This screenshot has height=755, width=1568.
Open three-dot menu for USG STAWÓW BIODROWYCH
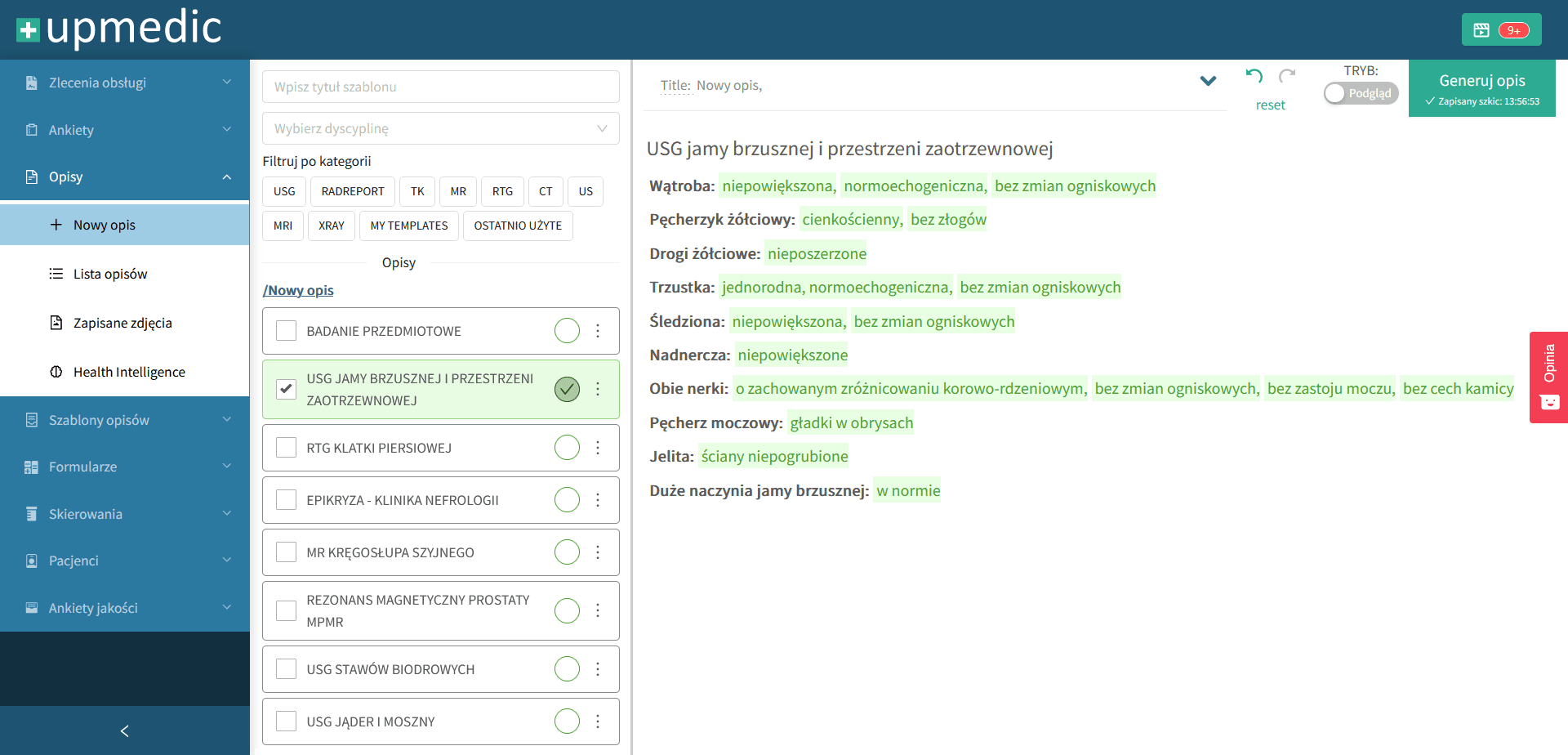click(598, 669)
